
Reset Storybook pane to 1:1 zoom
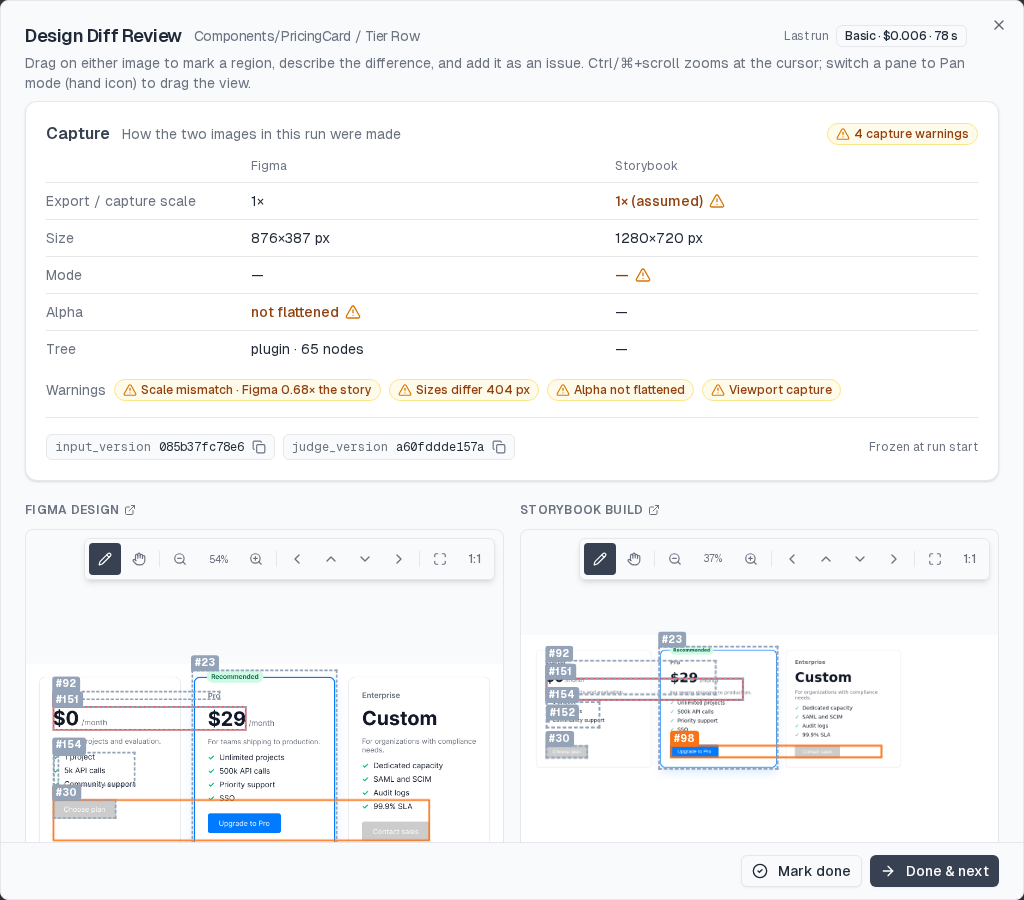pyautogui.click(x=970, y=559)
